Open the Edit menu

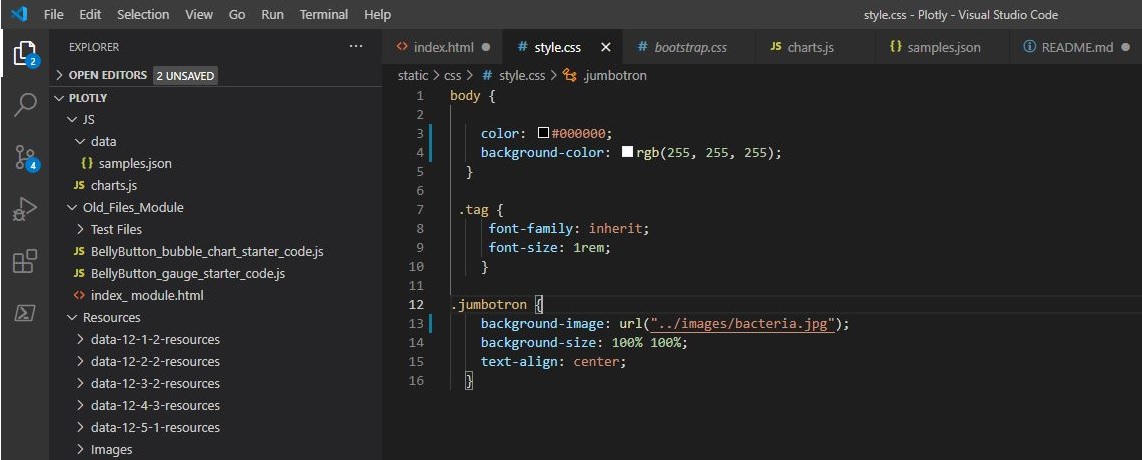tap(90, 14)
